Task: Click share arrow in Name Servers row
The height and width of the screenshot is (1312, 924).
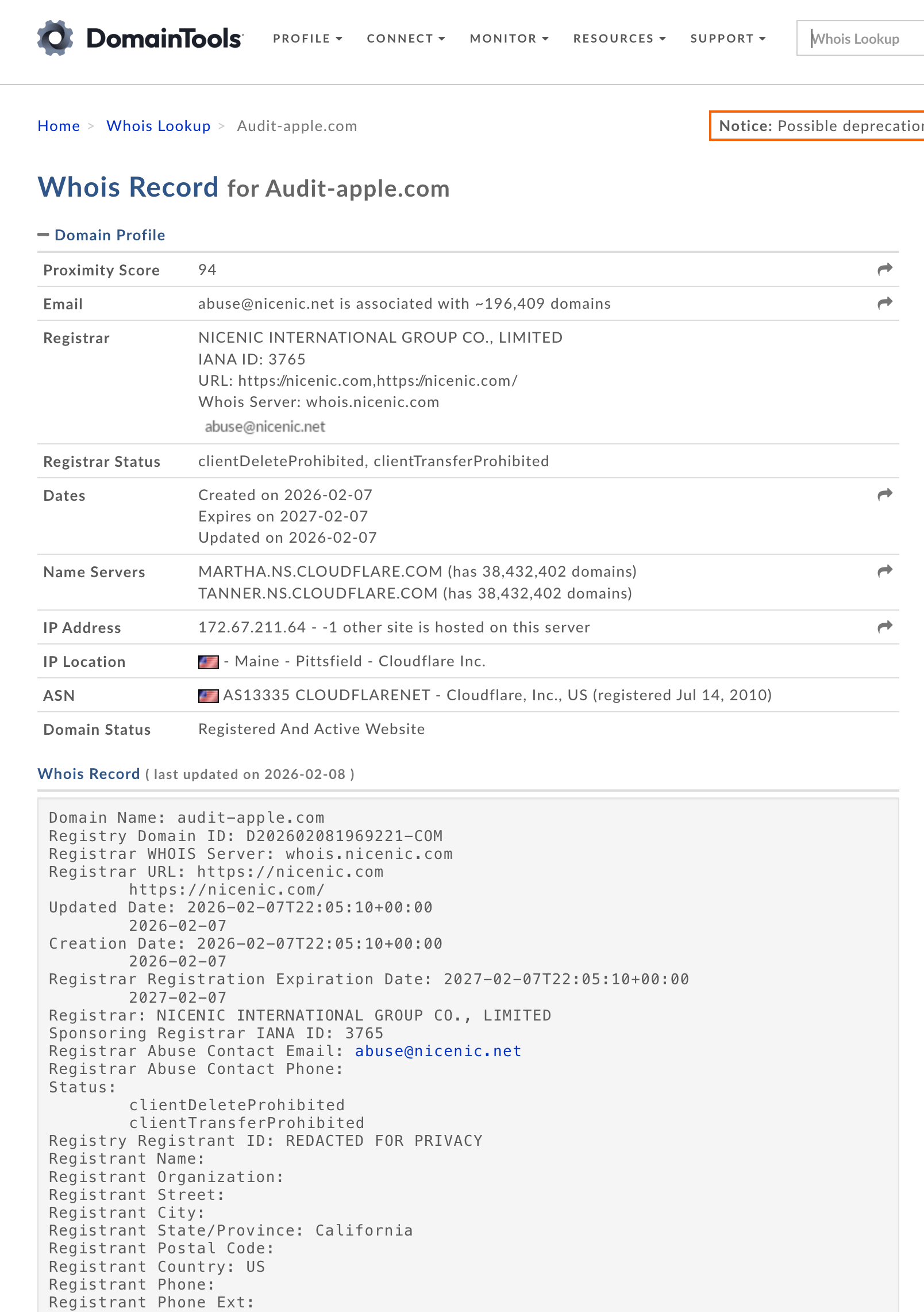Action: (x=884, y=571)
